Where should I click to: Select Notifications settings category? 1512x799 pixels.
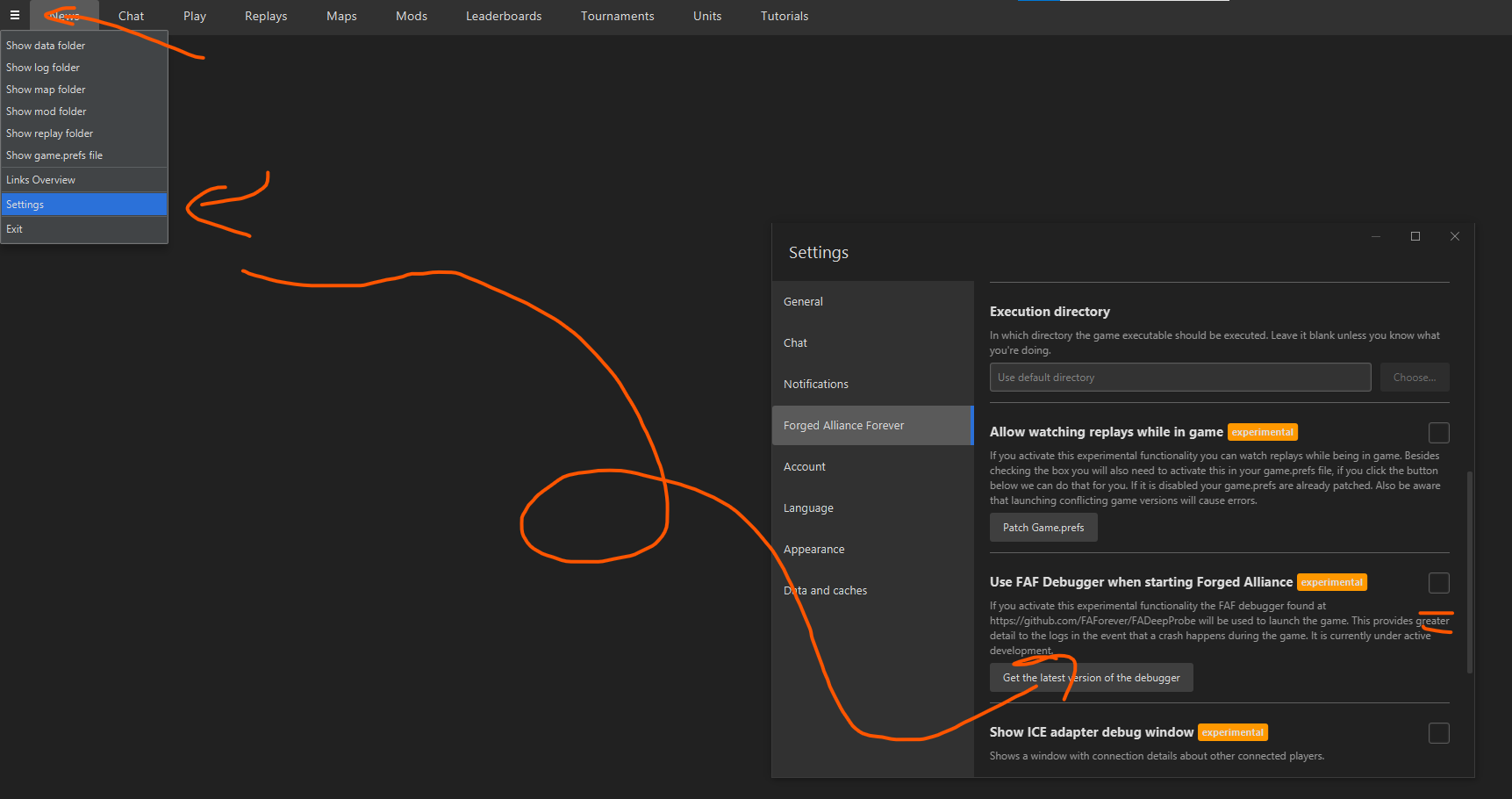pyautogui.click(x=872, y=384)
